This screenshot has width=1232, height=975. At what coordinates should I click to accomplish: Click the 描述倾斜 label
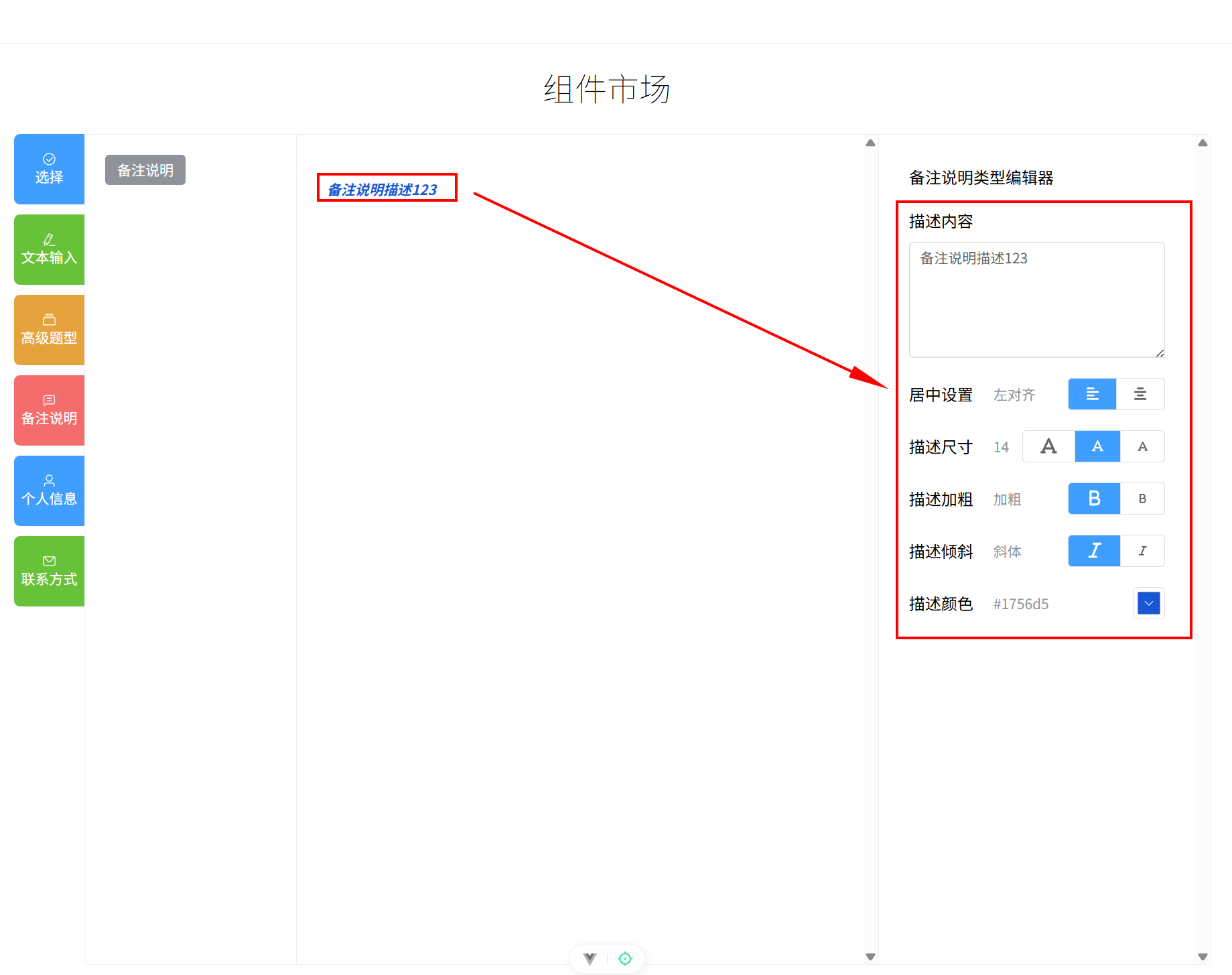coord(941,551)
